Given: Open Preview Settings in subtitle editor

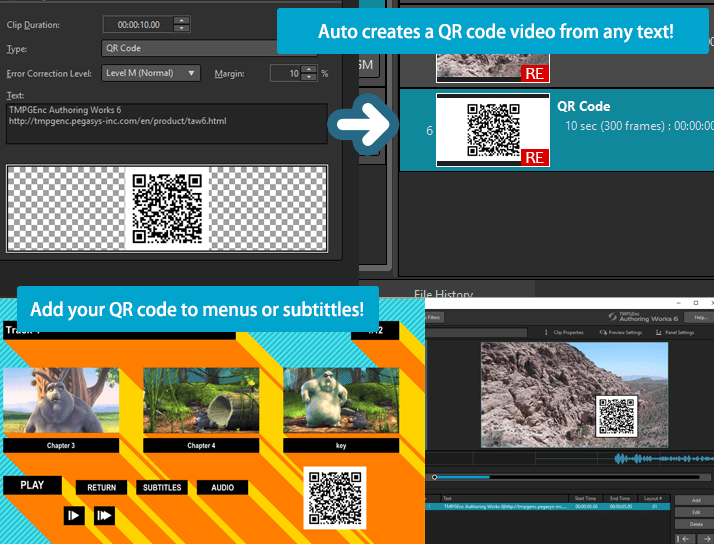Looking at the screenshot, I should point(621,332).
